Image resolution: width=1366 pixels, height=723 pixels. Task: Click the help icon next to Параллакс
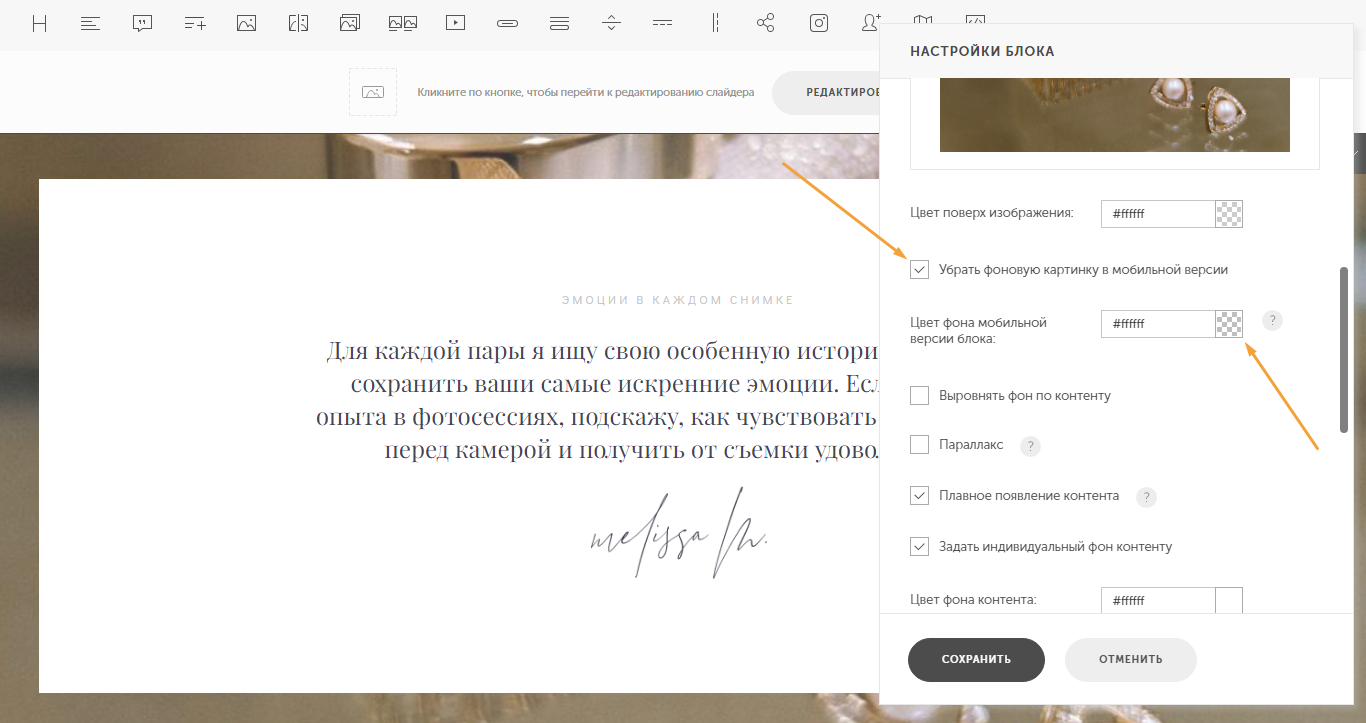[1030, 446]
